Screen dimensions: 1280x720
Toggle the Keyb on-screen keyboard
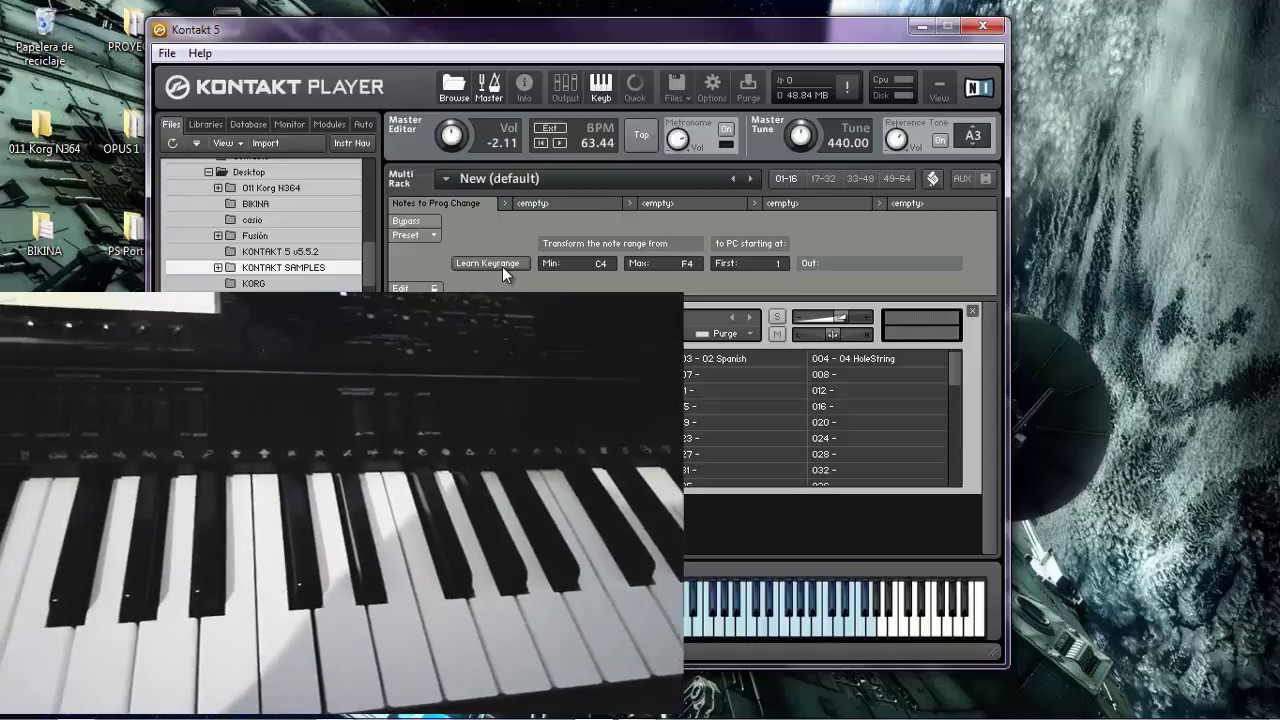point(601,87)
